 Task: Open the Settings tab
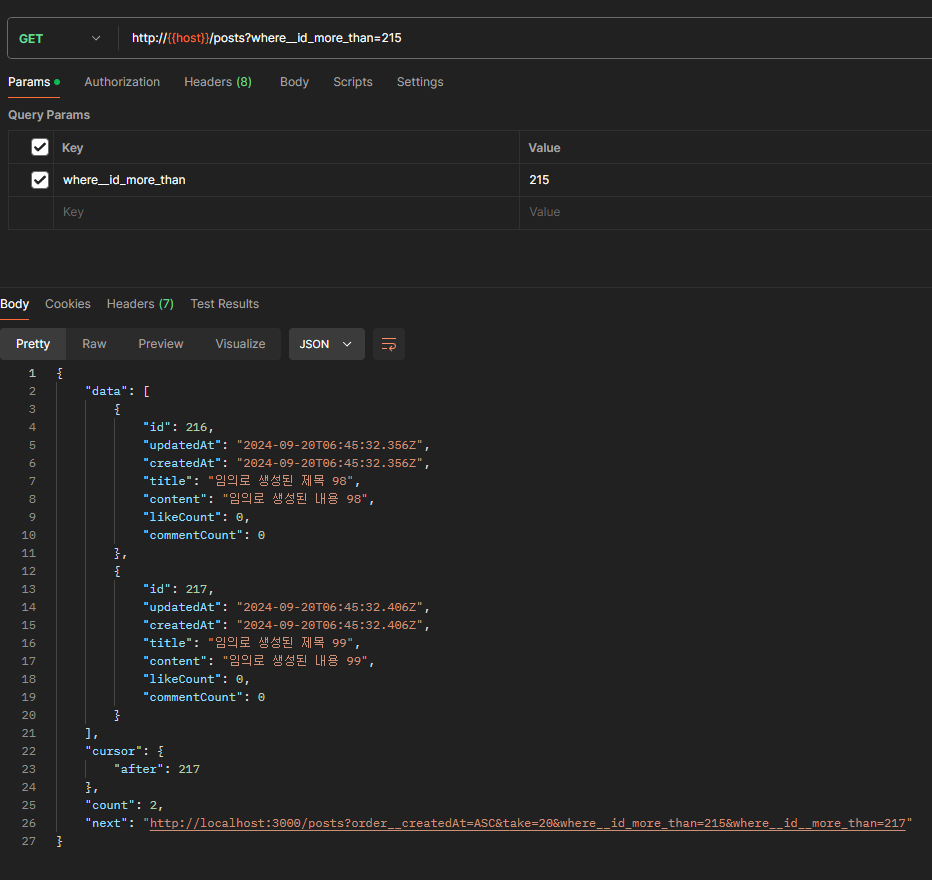(x=420, y=82)
